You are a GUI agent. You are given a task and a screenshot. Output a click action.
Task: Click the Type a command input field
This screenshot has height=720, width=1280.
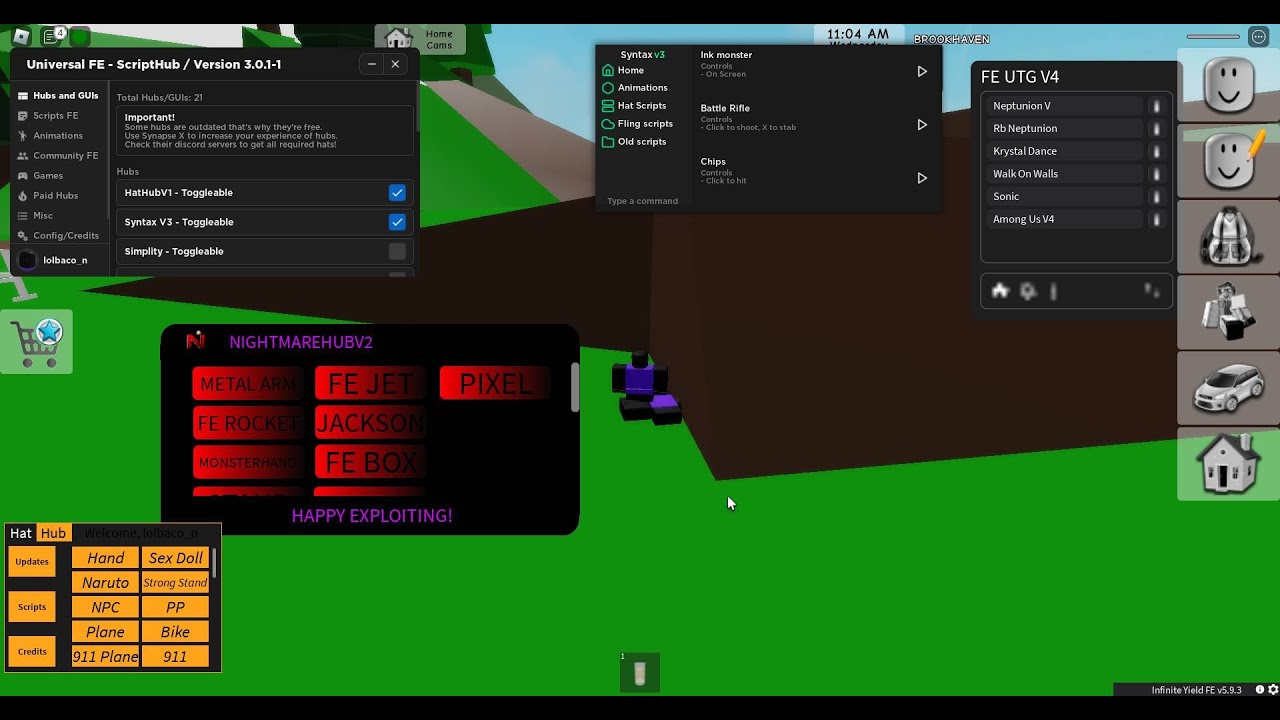click(645, 201)
